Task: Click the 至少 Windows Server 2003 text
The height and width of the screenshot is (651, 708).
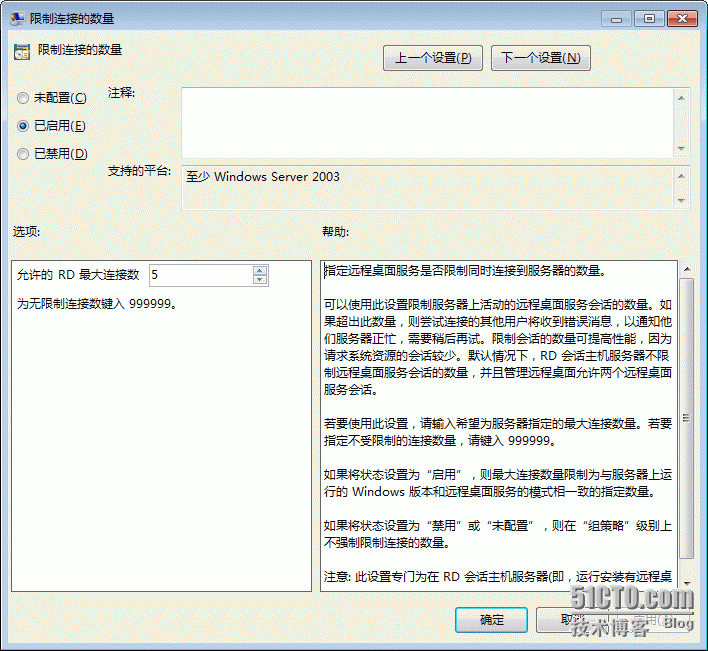Action: click(x=263, y=177)
